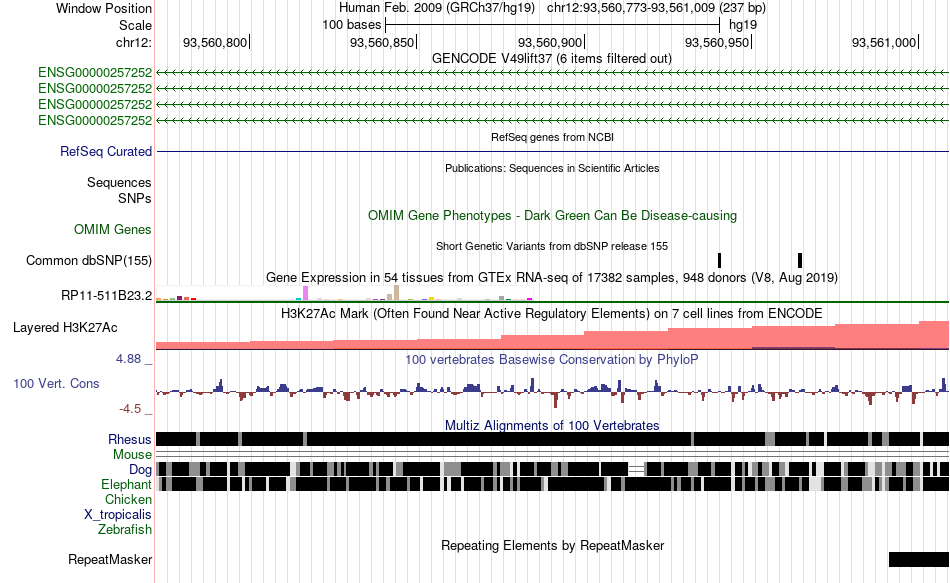
Task: Open Repeating Elements by RepeatMasker title
Action: 552,546
